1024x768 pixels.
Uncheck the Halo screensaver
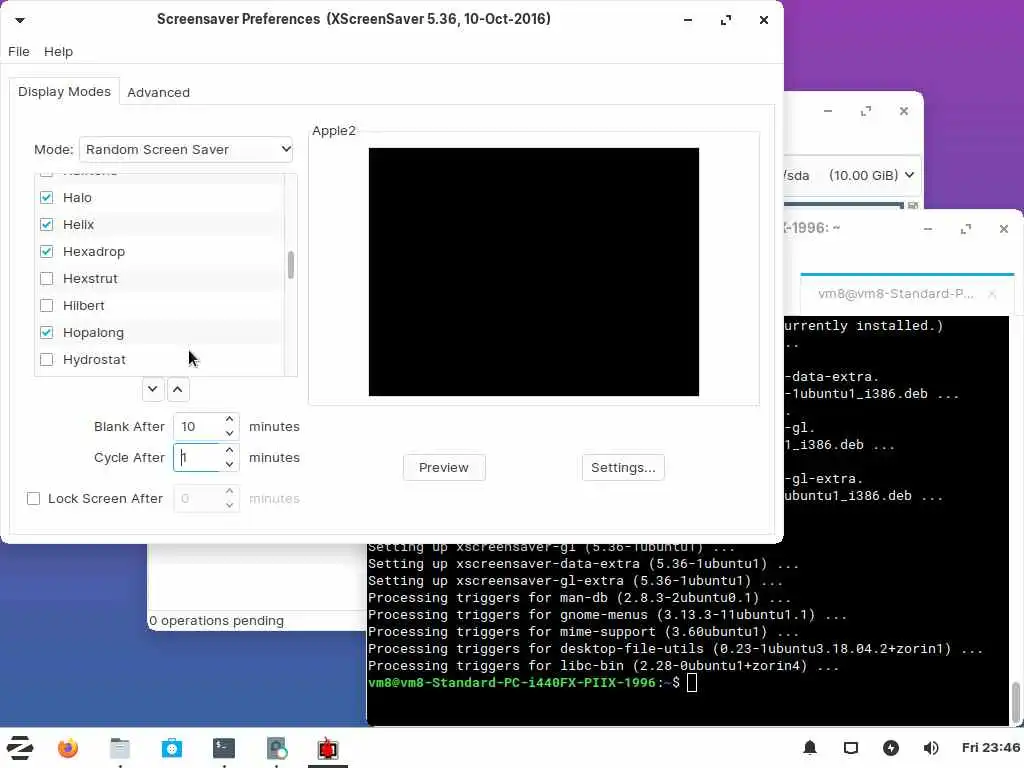(x=46, y=197)
